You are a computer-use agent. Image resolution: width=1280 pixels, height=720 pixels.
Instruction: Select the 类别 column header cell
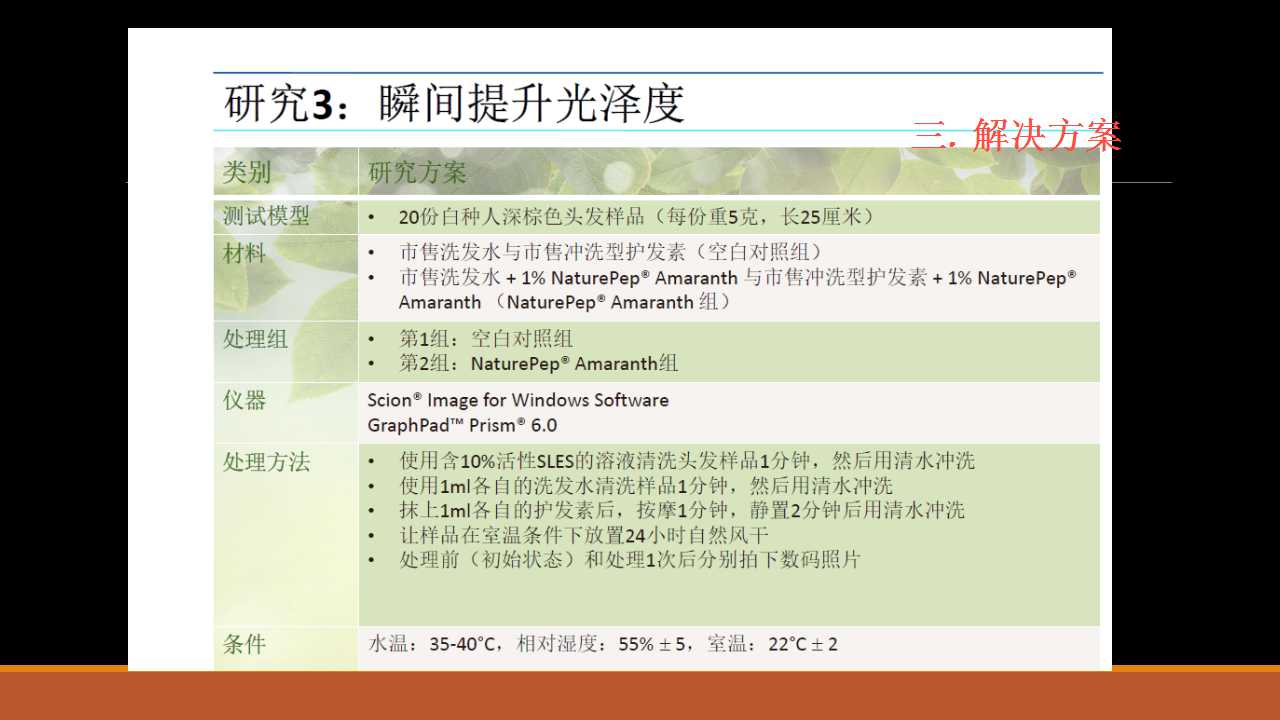point(246,172)
